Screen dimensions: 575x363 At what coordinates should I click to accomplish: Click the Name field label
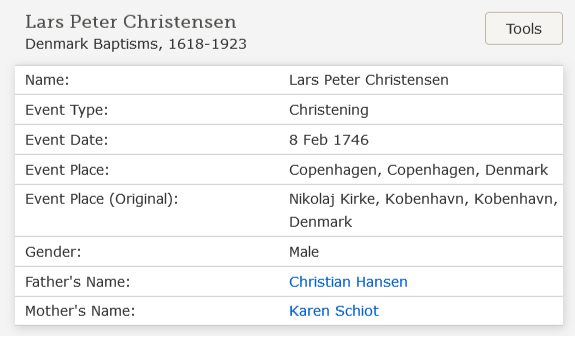[47, 80]
